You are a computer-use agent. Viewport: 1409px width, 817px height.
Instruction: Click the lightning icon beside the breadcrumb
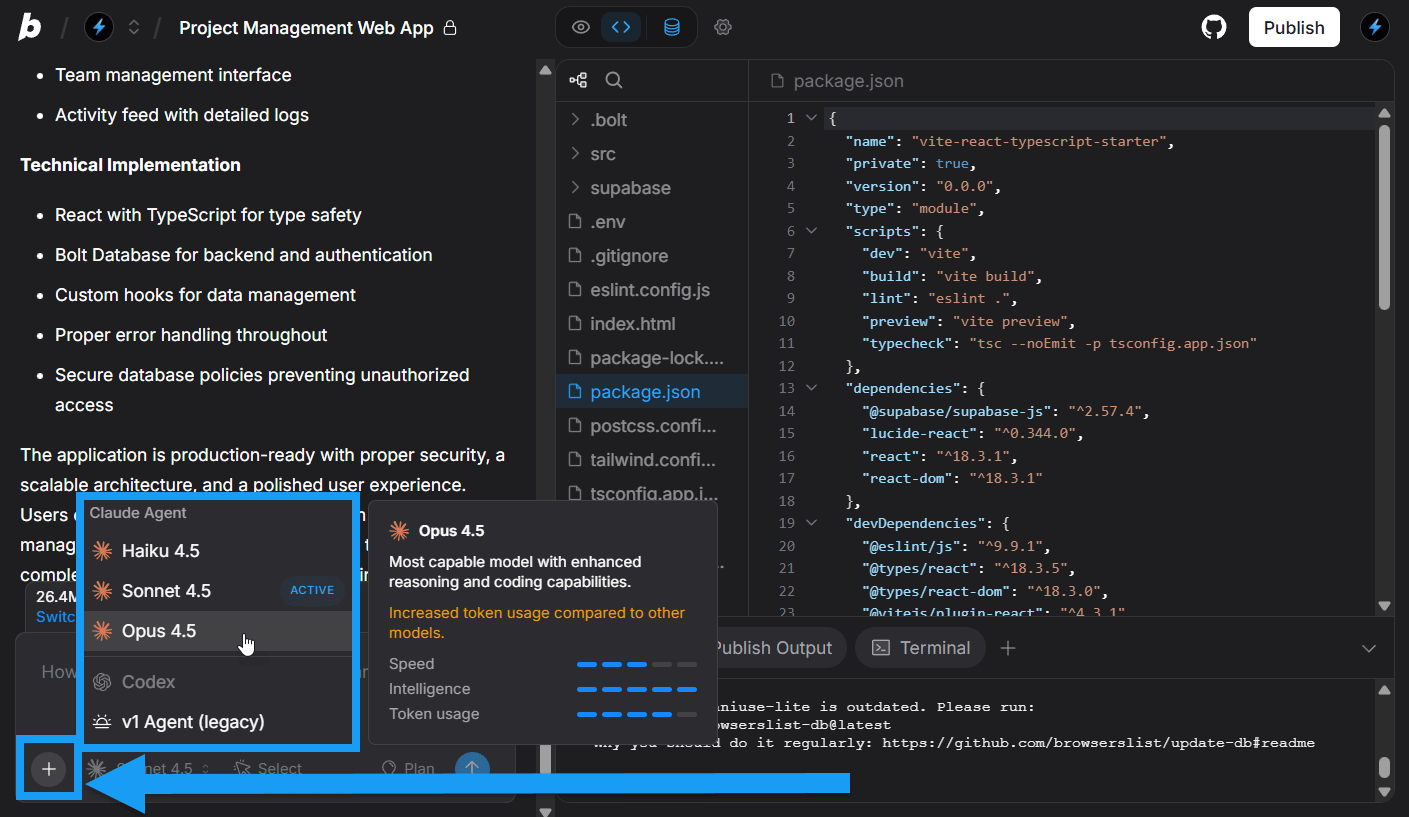point(98,27)
